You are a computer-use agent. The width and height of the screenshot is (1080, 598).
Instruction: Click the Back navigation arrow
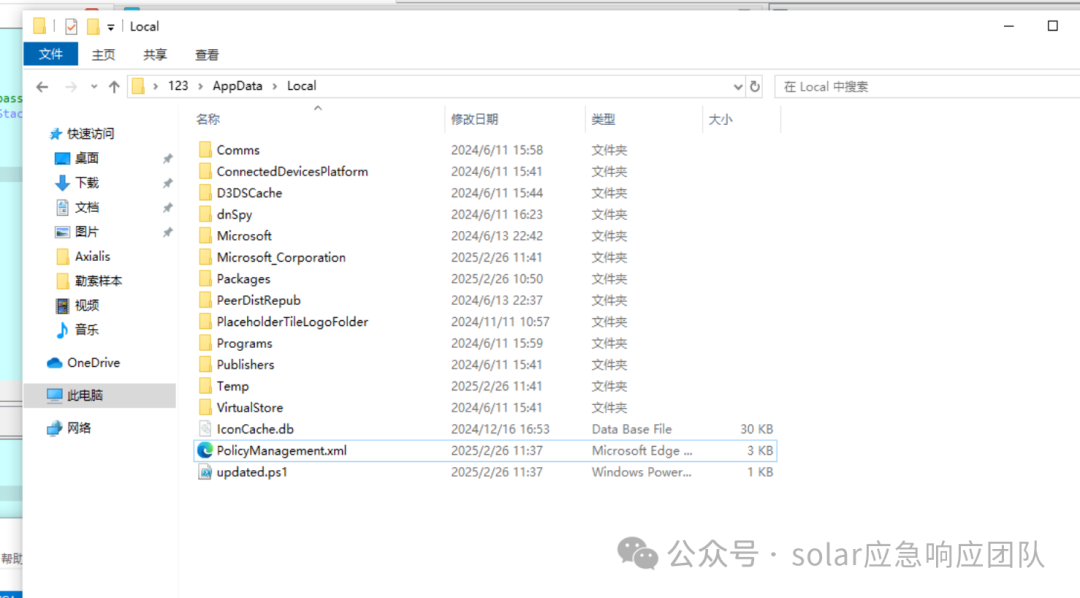[42, 87]
